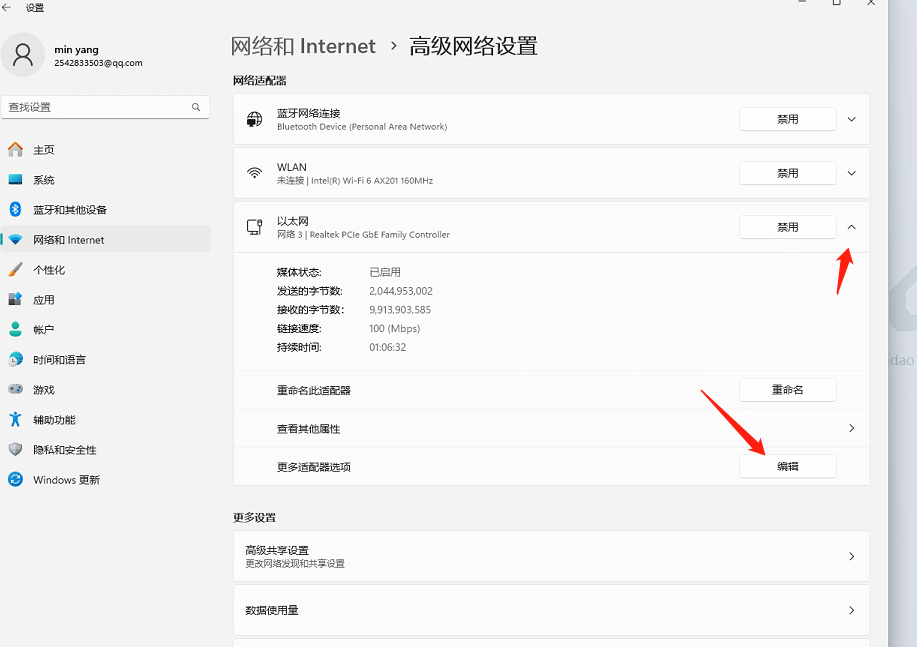The height and width of the screenshot is (647, 917).
Task: Click the search magnifier icon
Action: [196, 107]
